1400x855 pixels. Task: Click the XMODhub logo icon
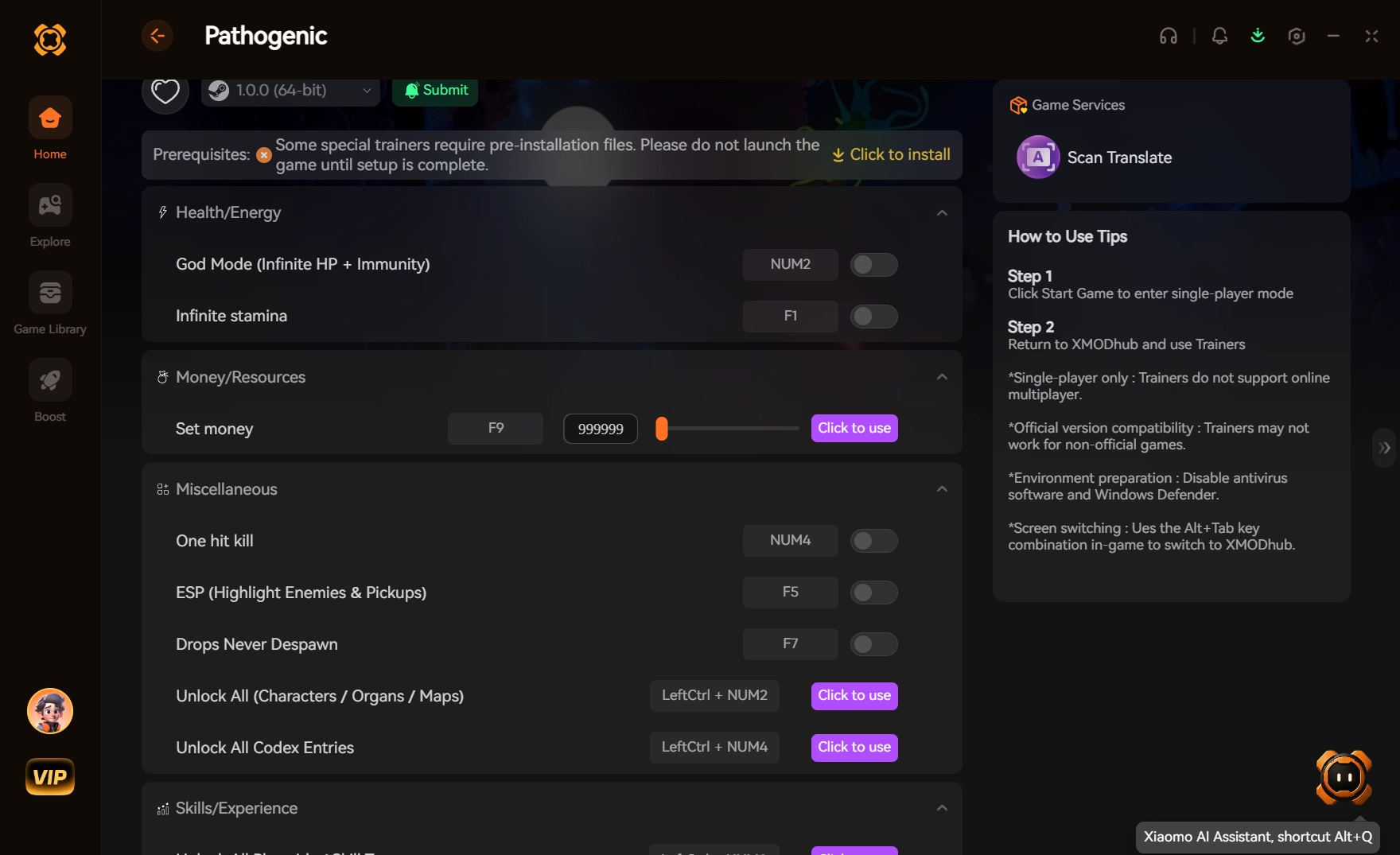tap(49, 39)
